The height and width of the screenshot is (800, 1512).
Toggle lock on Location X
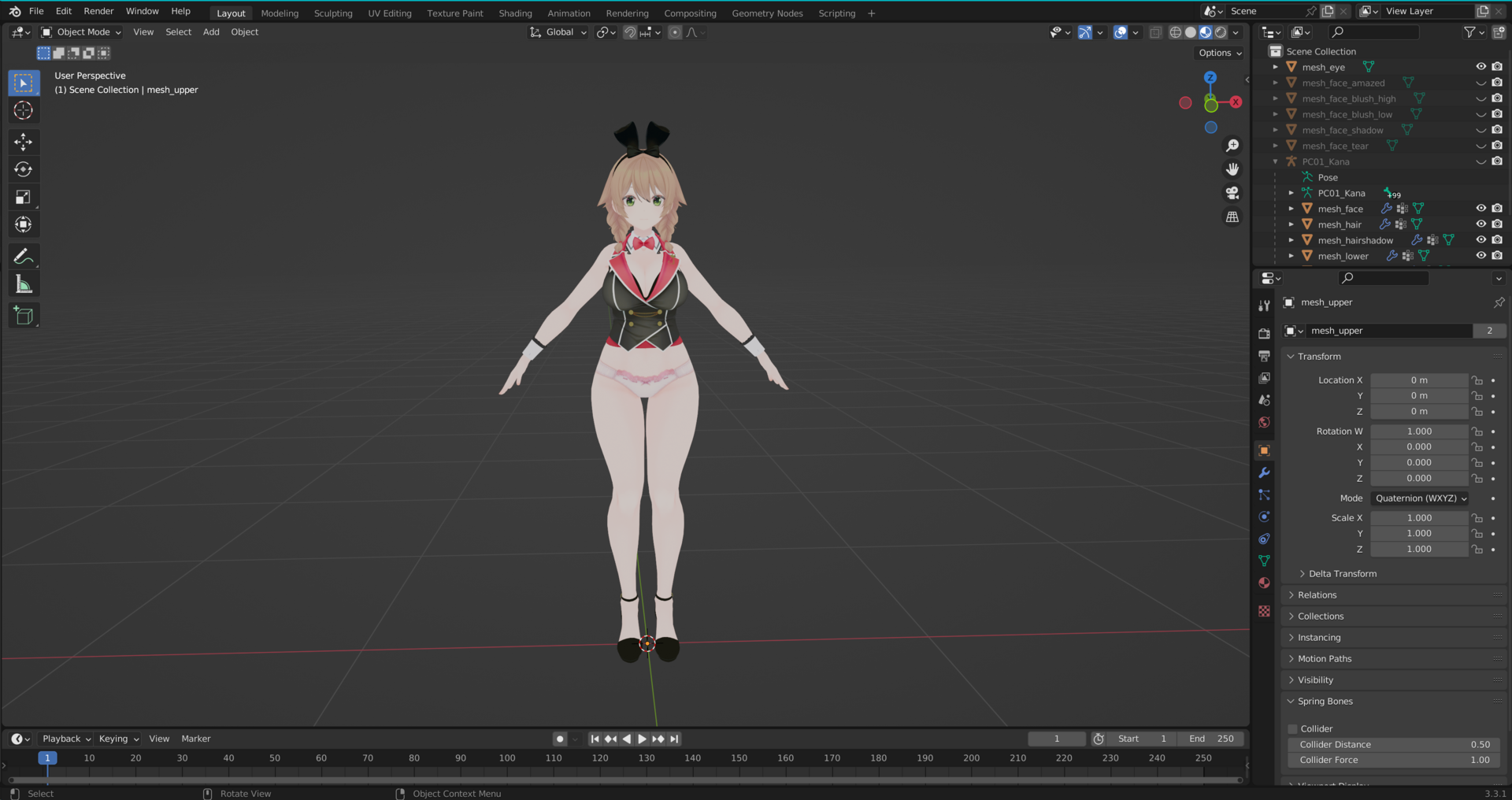[x=1477, y=380]
